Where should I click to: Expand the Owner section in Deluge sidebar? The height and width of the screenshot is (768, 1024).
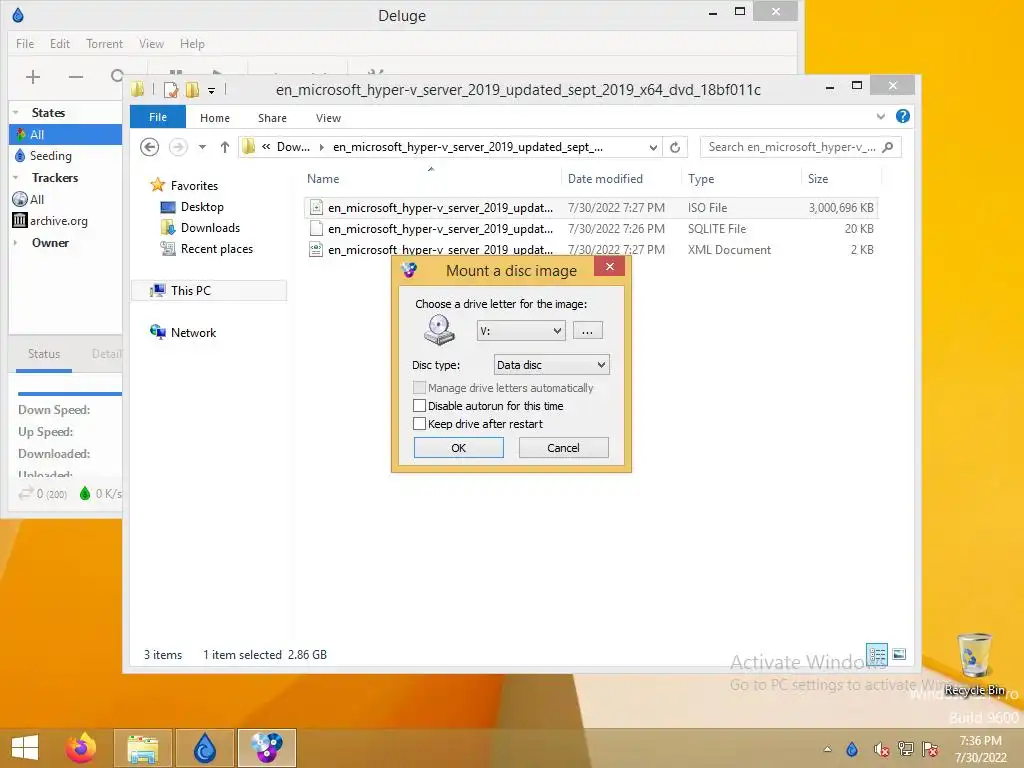[x=16, y=242]
